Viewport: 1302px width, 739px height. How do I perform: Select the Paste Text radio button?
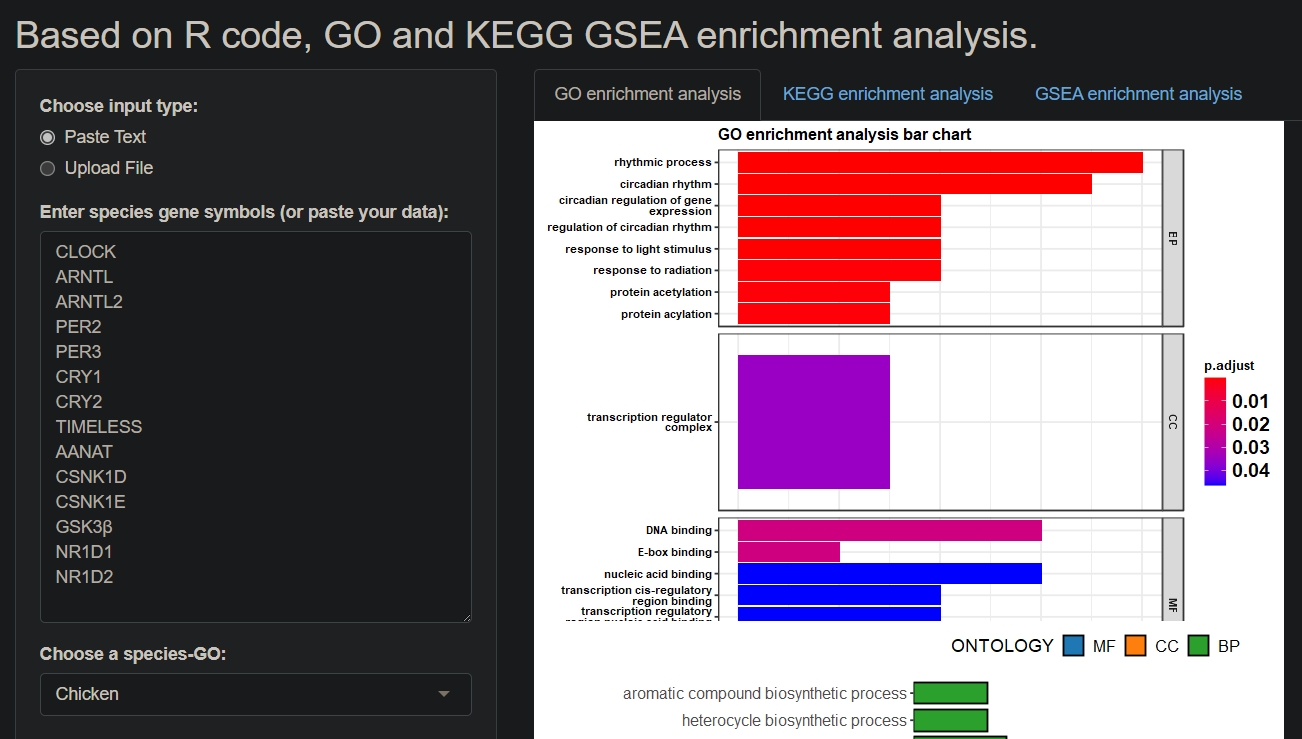[47, 137]
